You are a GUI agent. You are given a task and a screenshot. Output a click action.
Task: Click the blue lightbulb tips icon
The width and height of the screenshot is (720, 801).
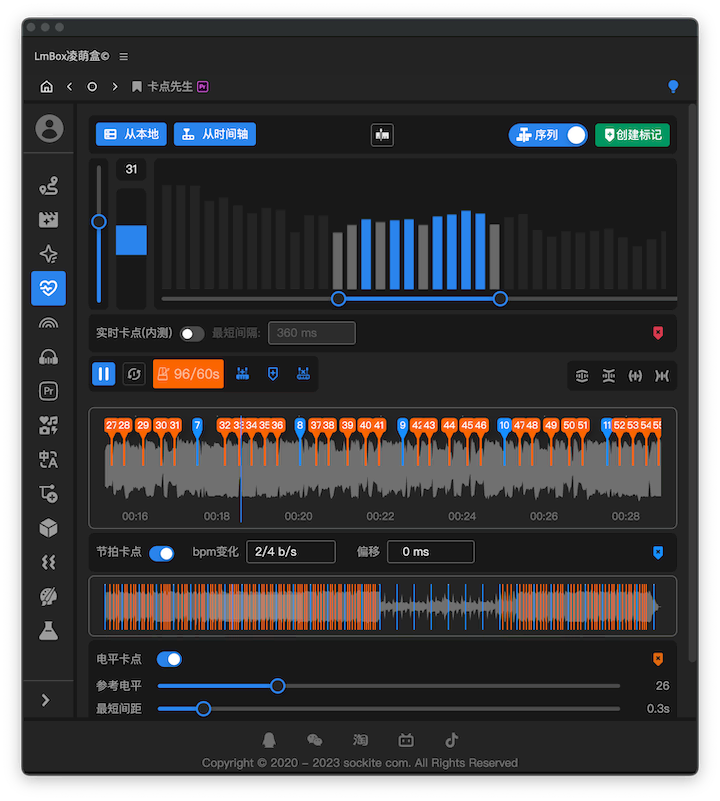click(673, 86)
